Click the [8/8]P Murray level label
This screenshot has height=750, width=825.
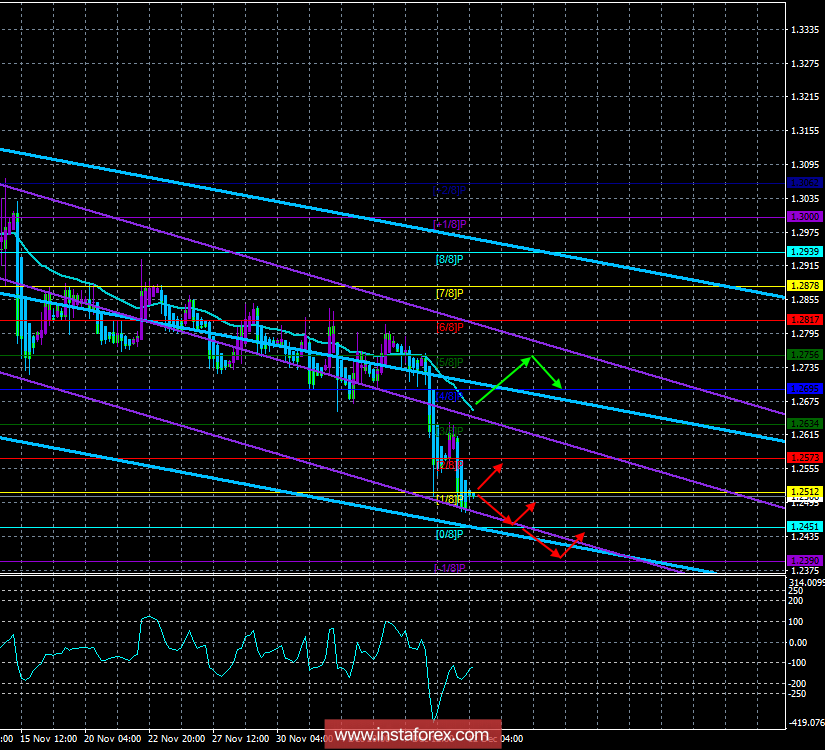click(x=450, y=259)
